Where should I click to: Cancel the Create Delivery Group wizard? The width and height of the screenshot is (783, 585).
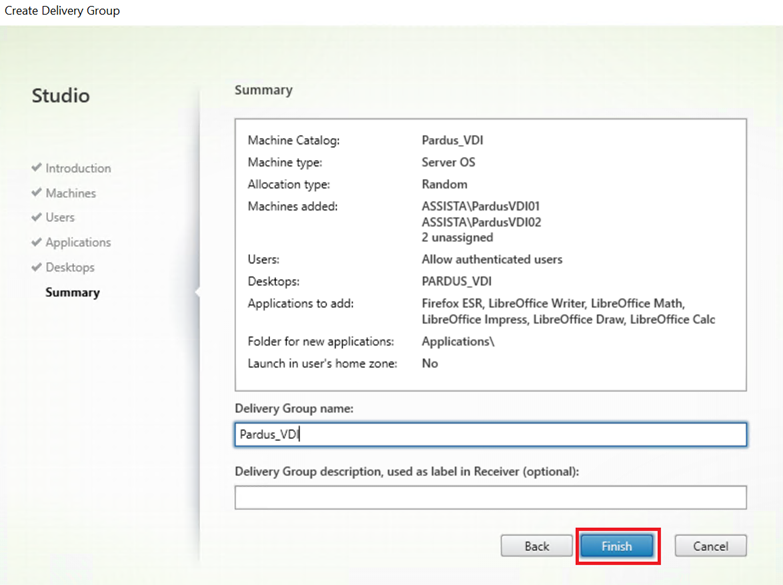(x=711, y=546)
